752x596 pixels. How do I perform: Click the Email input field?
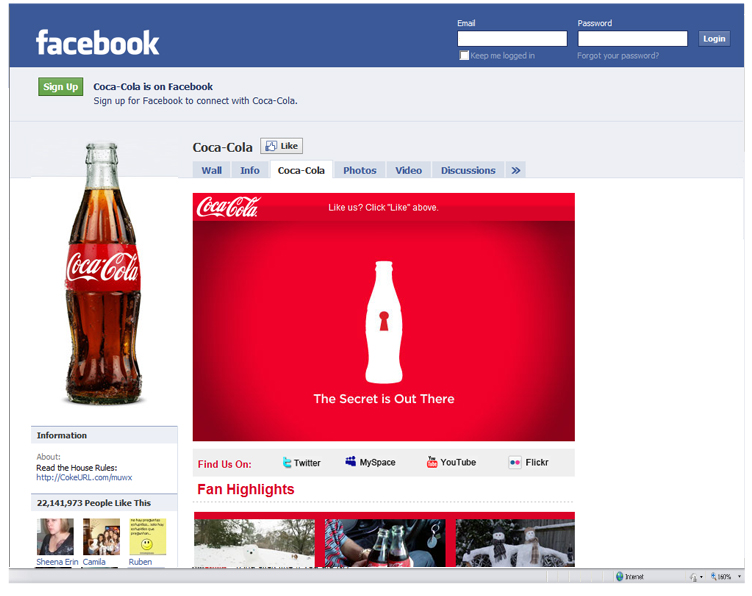tap(512, 39)
